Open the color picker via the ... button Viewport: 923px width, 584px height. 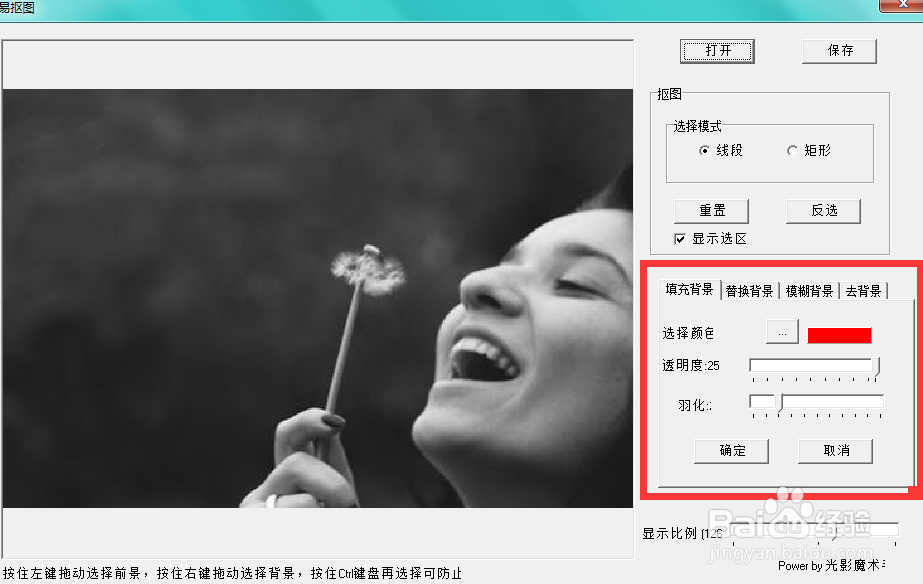pos(781,331)
